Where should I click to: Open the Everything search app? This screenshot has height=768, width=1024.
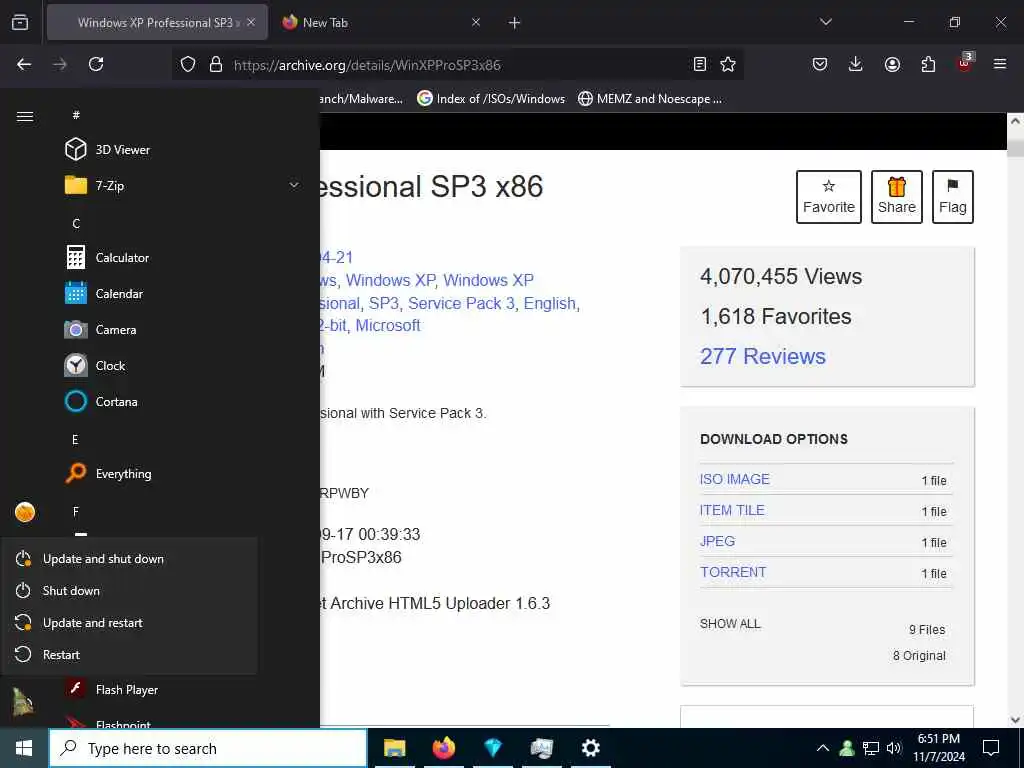pos(108,473)
